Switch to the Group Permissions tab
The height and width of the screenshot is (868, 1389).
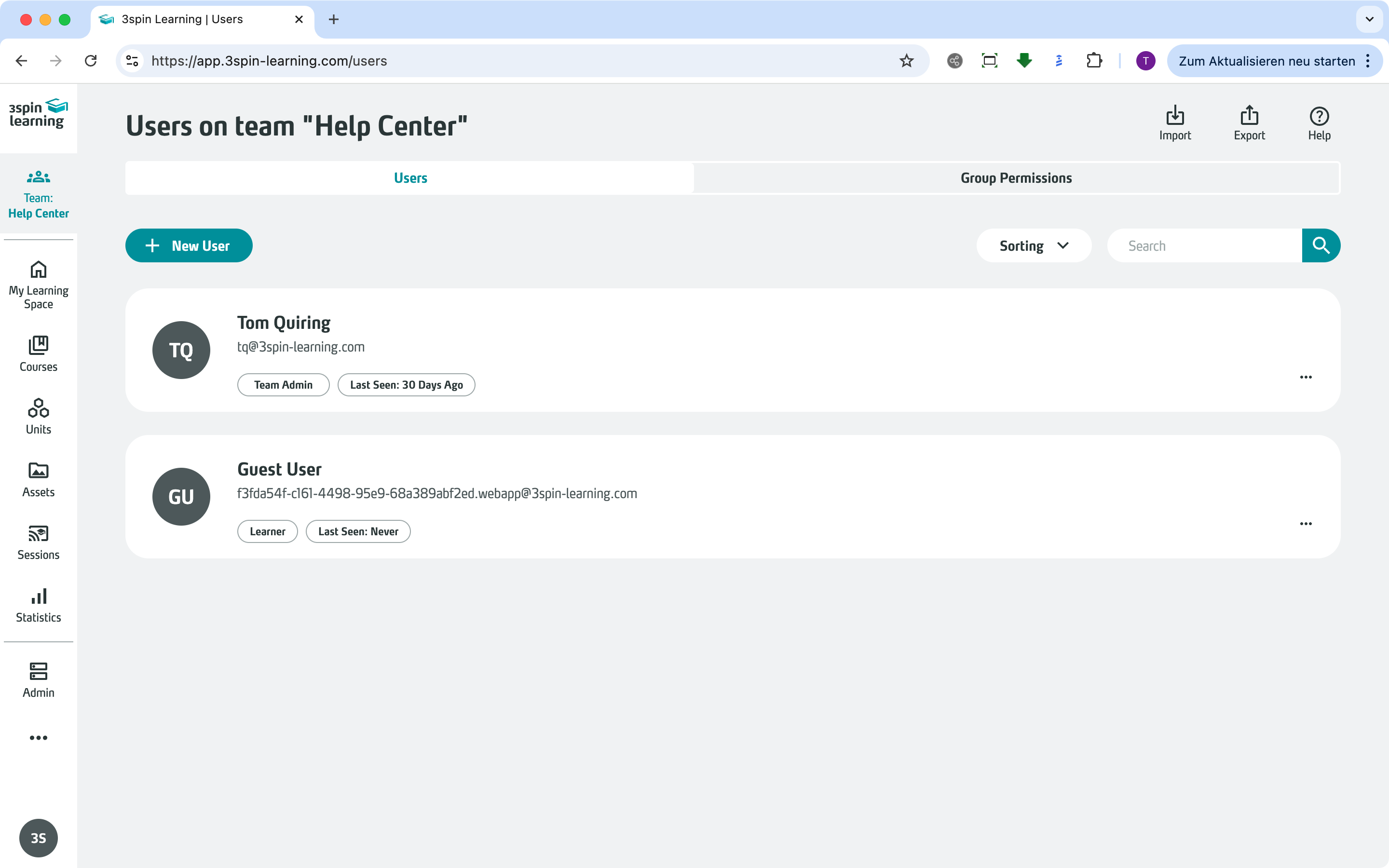(1016, 178)
